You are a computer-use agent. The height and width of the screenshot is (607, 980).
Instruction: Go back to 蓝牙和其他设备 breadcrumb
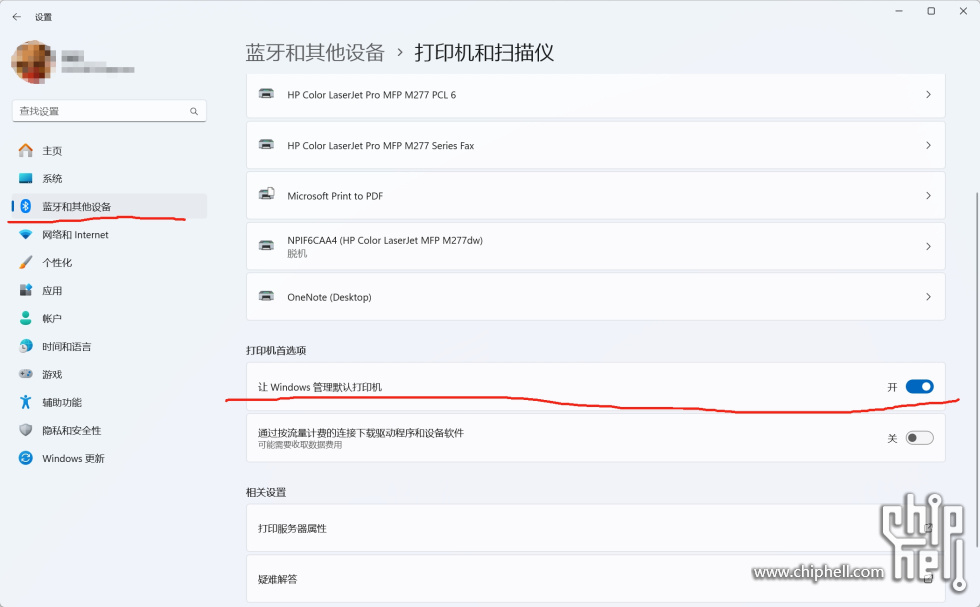[315, 53]
